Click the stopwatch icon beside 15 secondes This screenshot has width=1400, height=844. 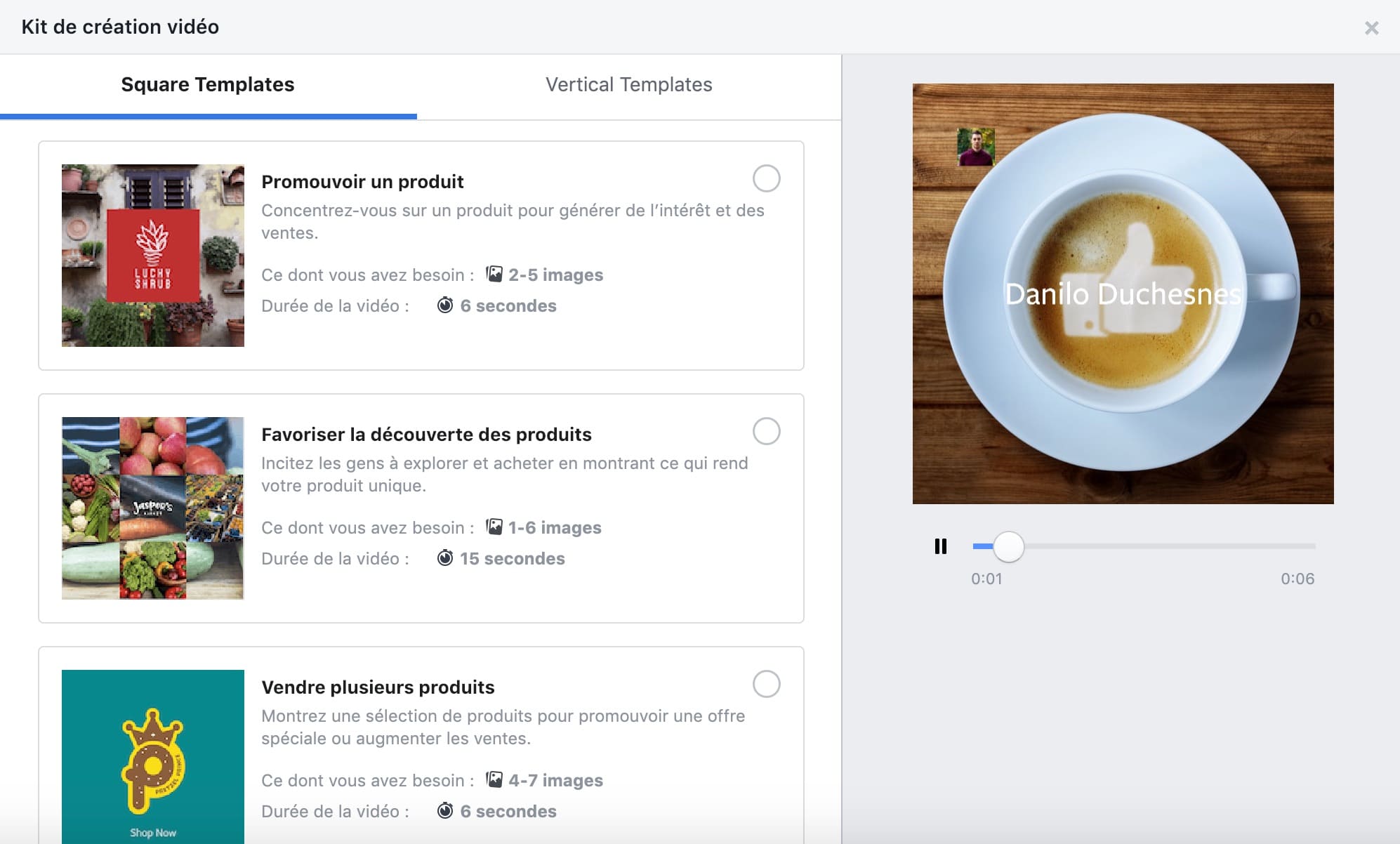445,558
